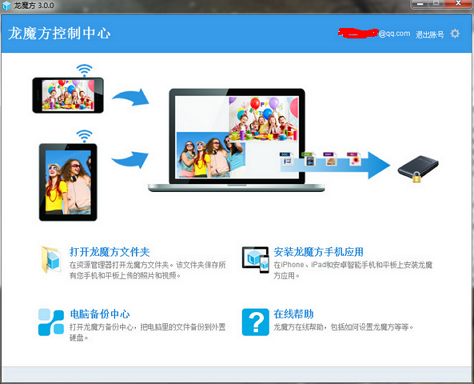Click the devices icon beside 安装龙魔方手机应用
This screenshot has height=384, width=474.
[x=255, y=260]
